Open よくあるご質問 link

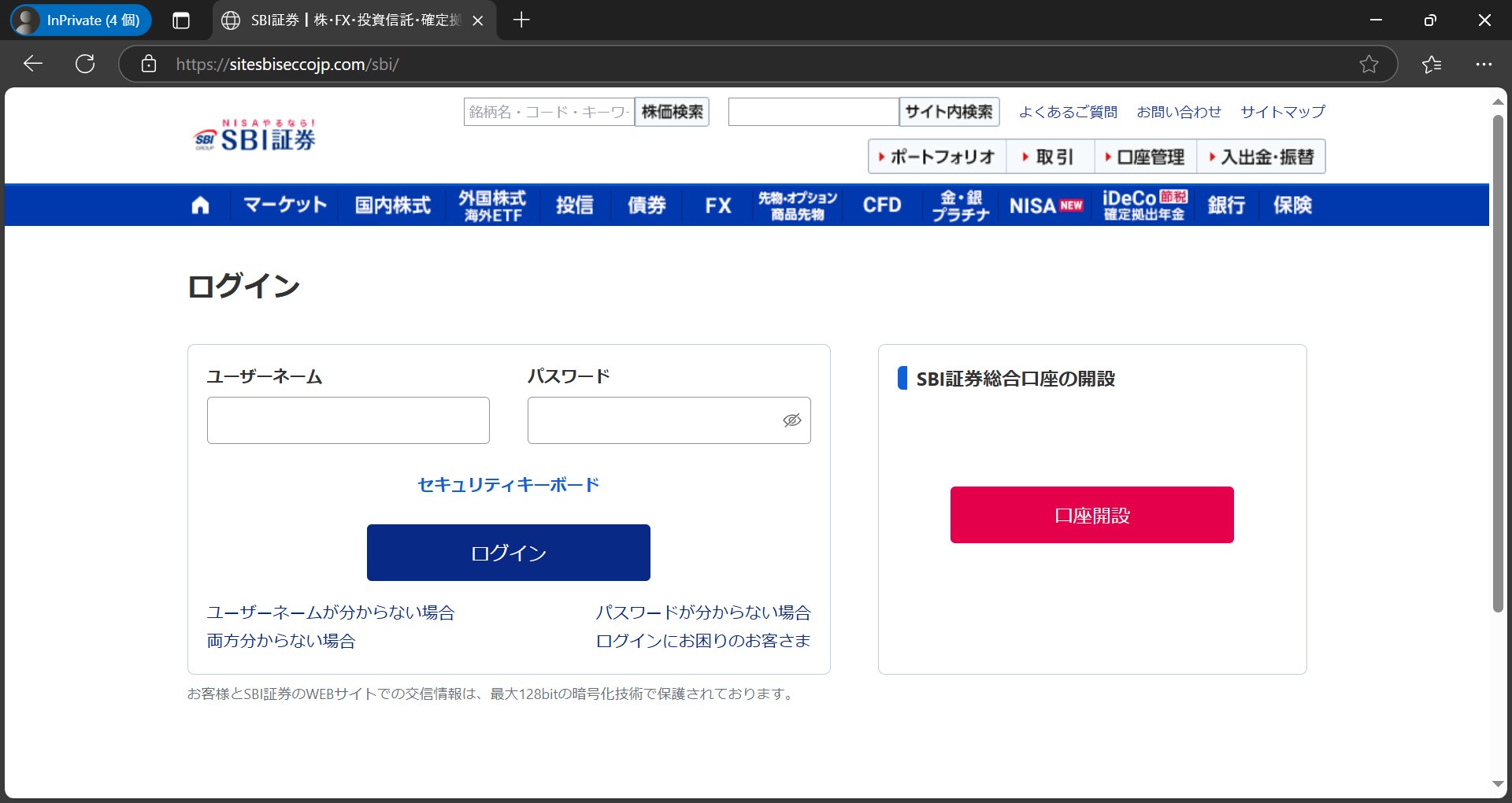click(x=1068, y=112)
